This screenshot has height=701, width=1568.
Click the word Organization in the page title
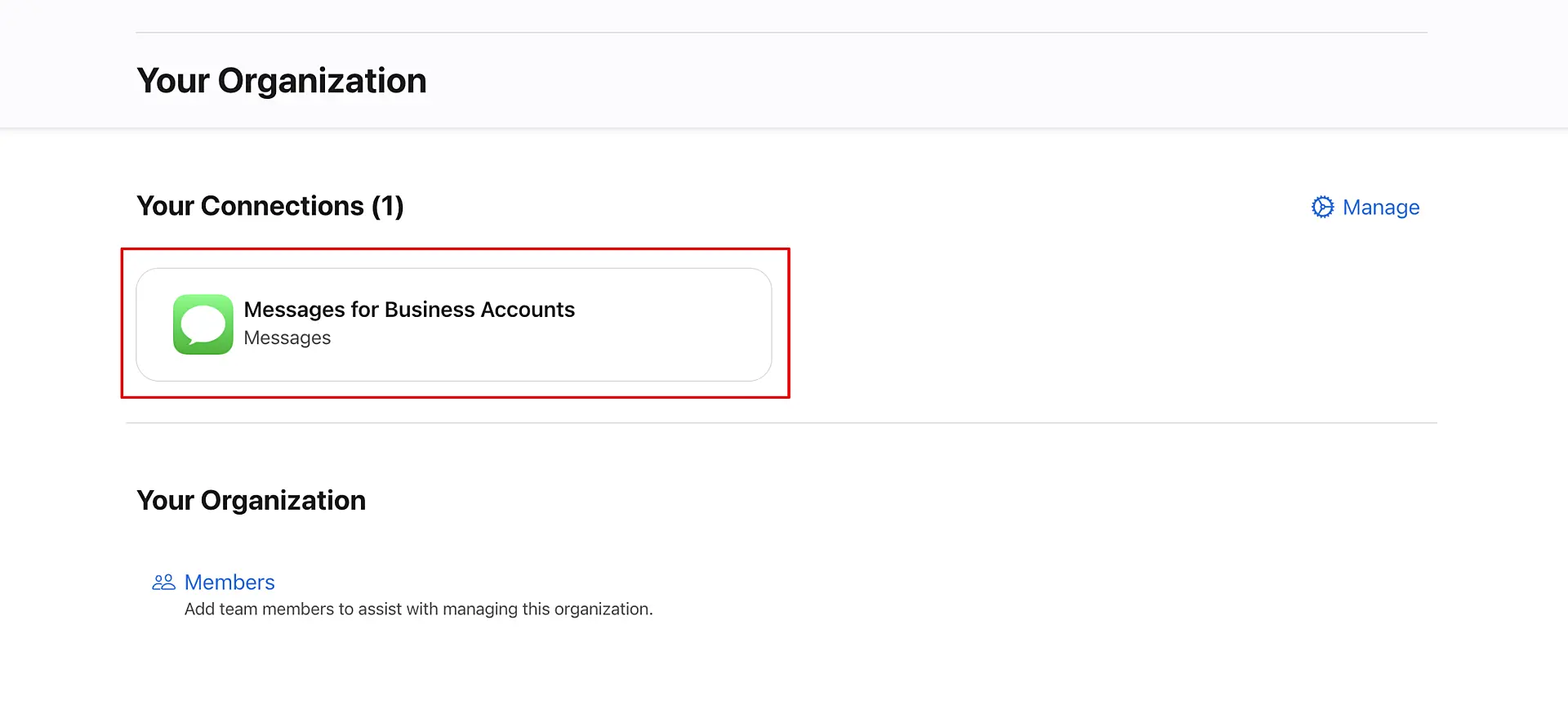tap(322, 81)
